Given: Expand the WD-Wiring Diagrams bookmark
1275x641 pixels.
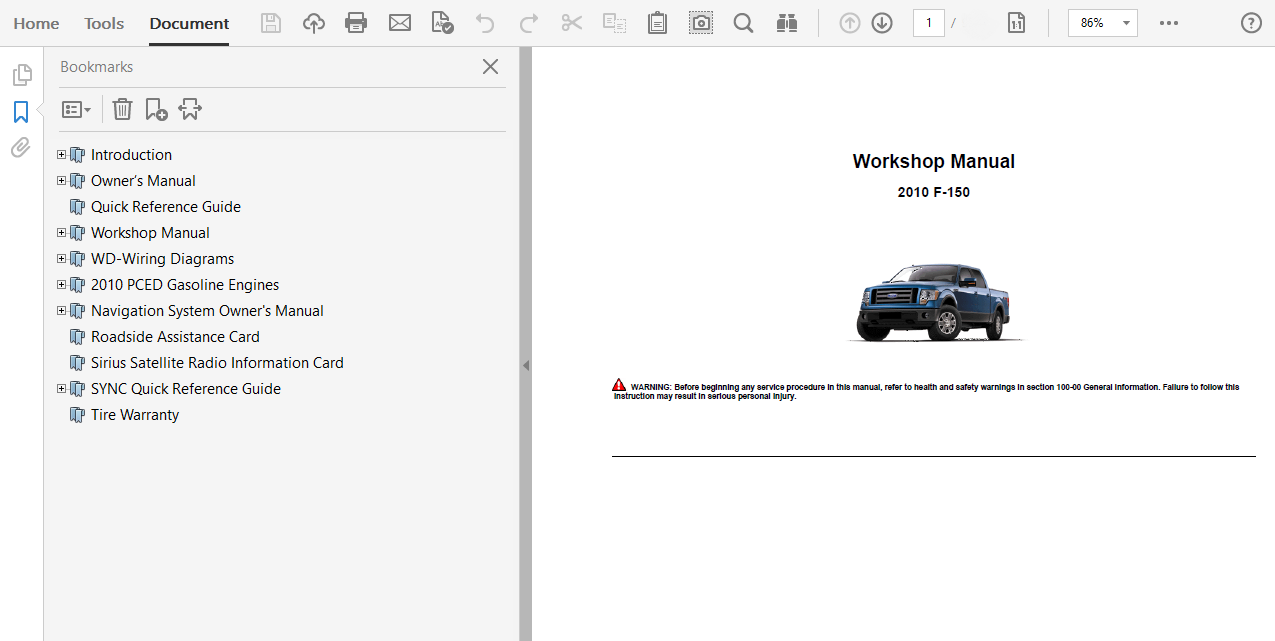Looking at the screenshot, I should [x=62, y=259].
